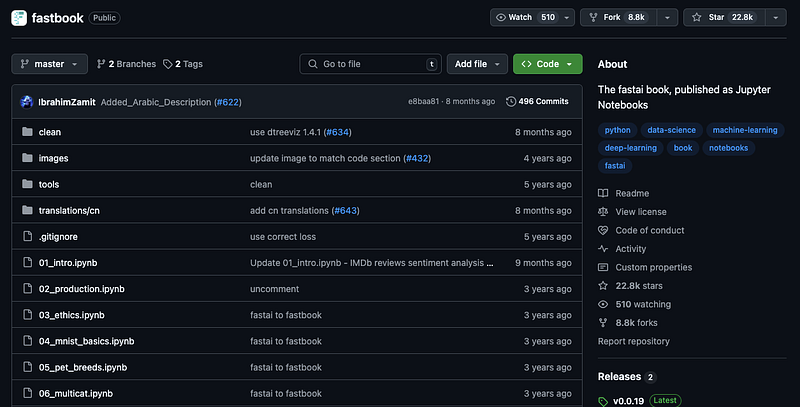This screenshot has height=407, width=800.
Task: Click the tools folder icon
Action: click(28, 184)
